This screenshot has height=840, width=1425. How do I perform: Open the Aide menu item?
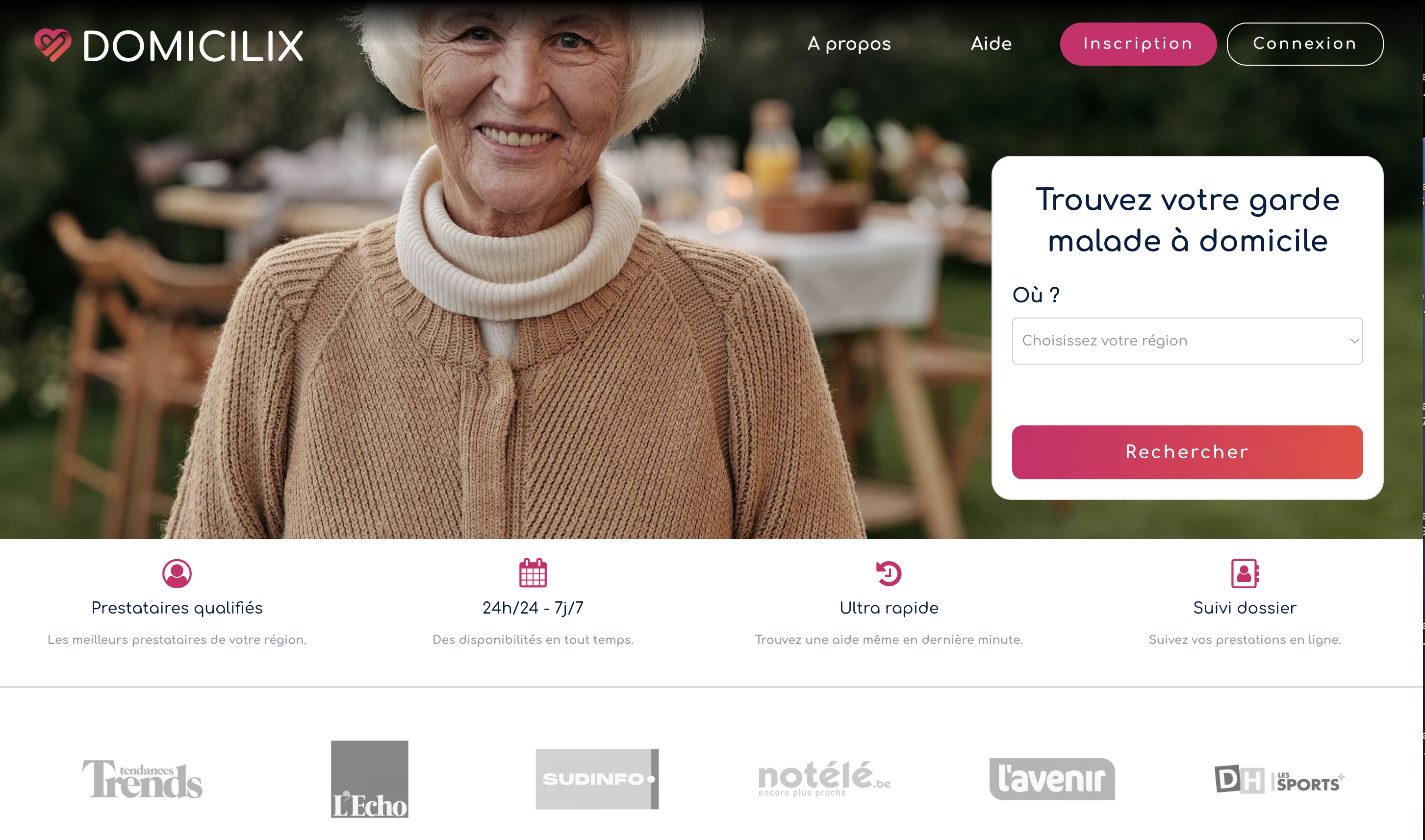(991, 44)
